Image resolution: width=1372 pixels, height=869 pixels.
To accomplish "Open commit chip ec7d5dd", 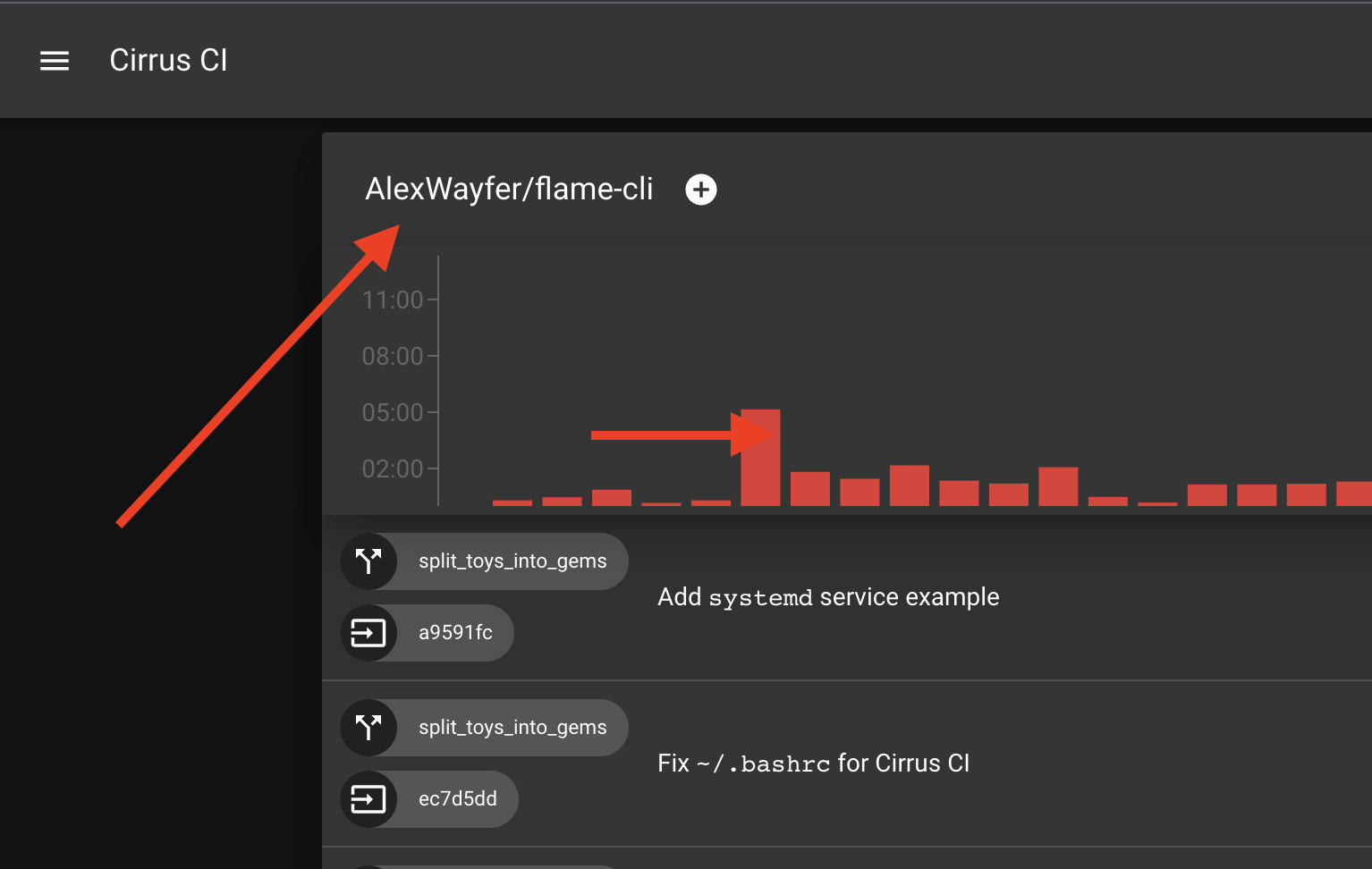I will (429, 799).
